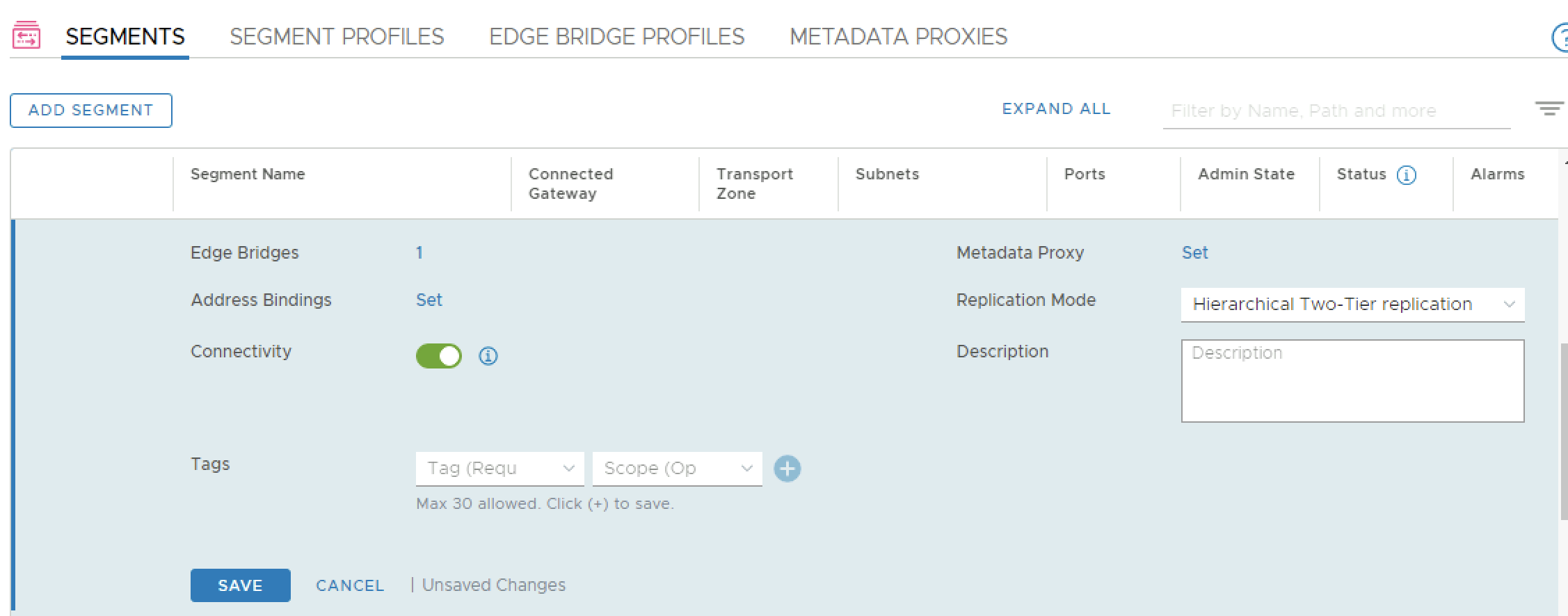The height and width of the screenshot is (616, 1568).
Task: Click the Status column info icon
Action: tap(1406, 175)
